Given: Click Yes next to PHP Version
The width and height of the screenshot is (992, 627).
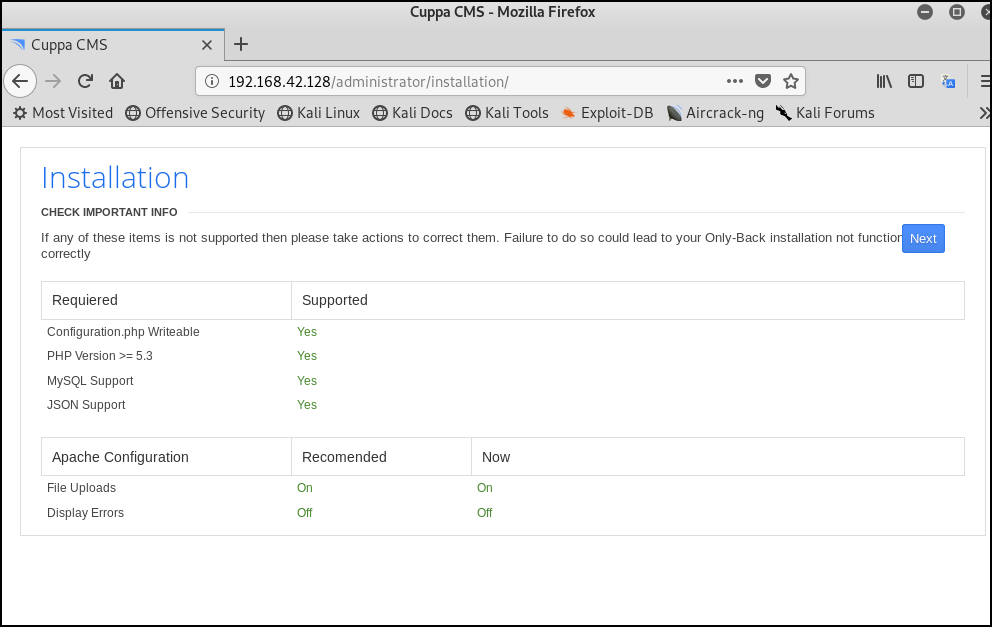Looking at the screenshot, I should tap(307, 356).
